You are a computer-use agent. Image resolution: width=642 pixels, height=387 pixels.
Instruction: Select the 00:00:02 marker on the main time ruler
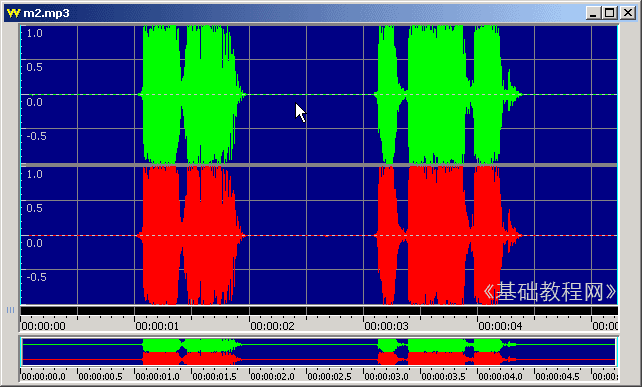tap(272, 326)
